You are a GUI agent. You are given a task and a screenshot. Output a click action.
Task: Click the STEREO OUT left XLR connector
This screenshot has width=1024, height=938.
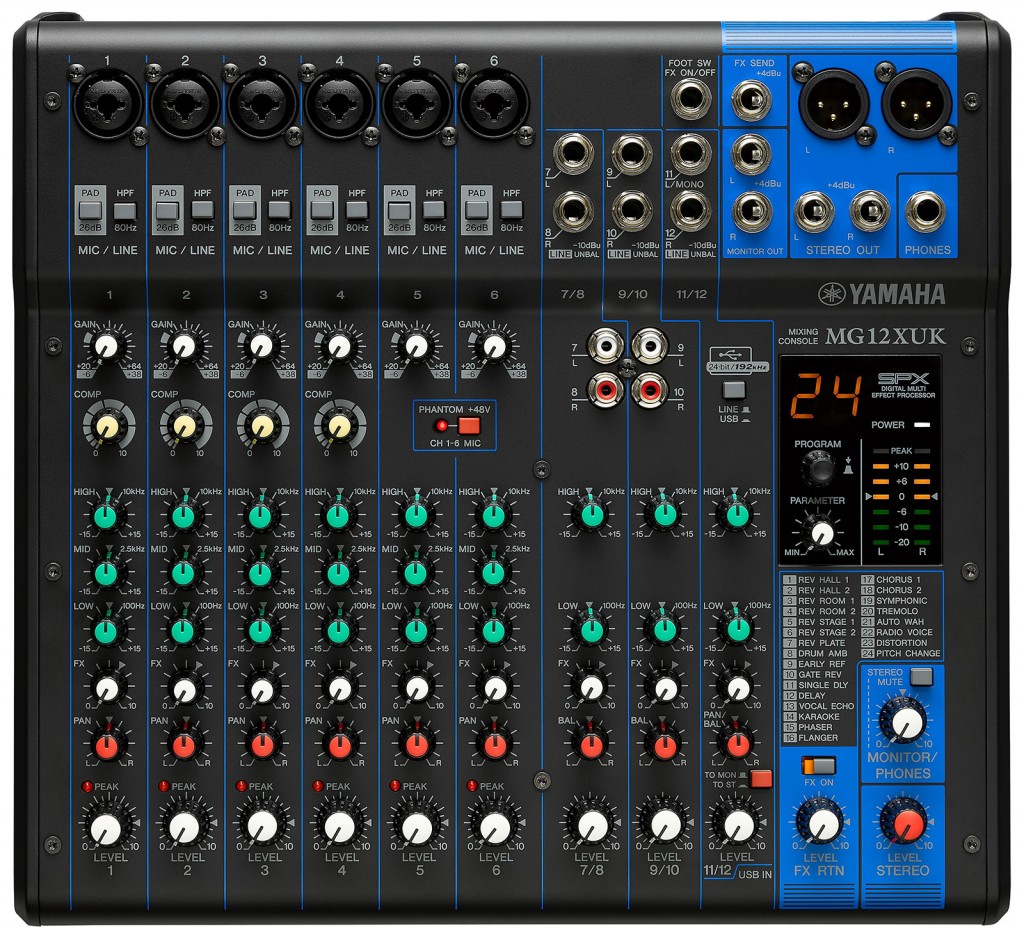pyautogui.click(x=833, y=104)
